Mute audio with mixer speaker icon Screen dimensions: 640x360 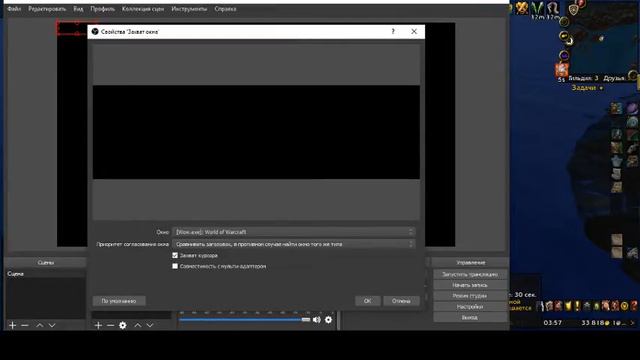tap(317, 320)
